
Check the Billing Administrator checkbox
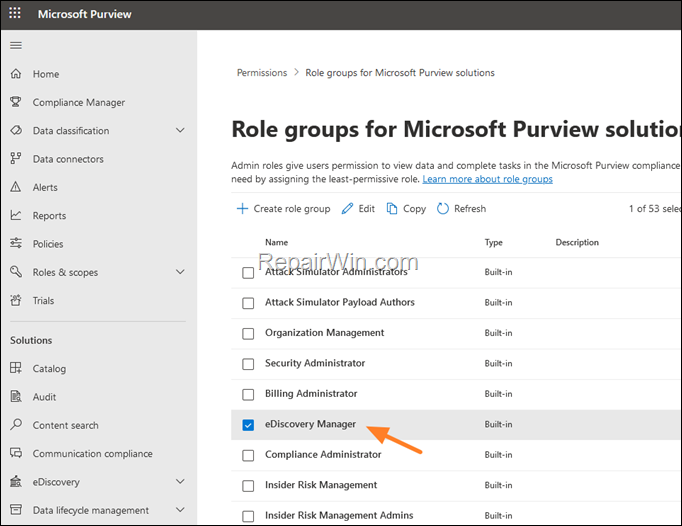point(248,395)
